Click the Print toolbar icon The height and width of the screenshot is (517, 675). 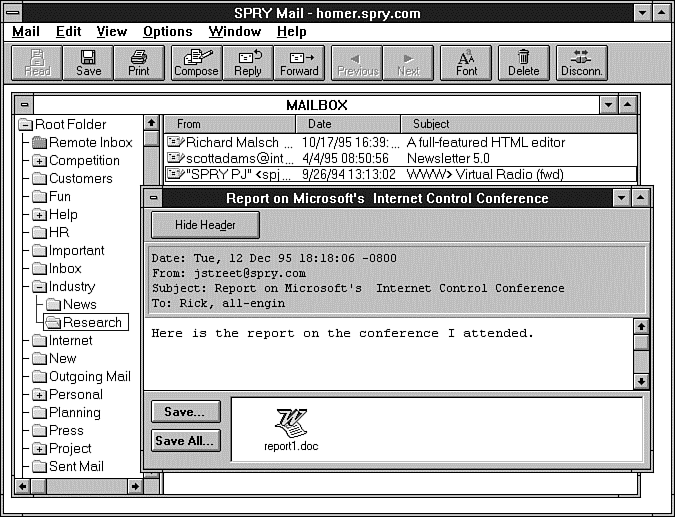139,63
